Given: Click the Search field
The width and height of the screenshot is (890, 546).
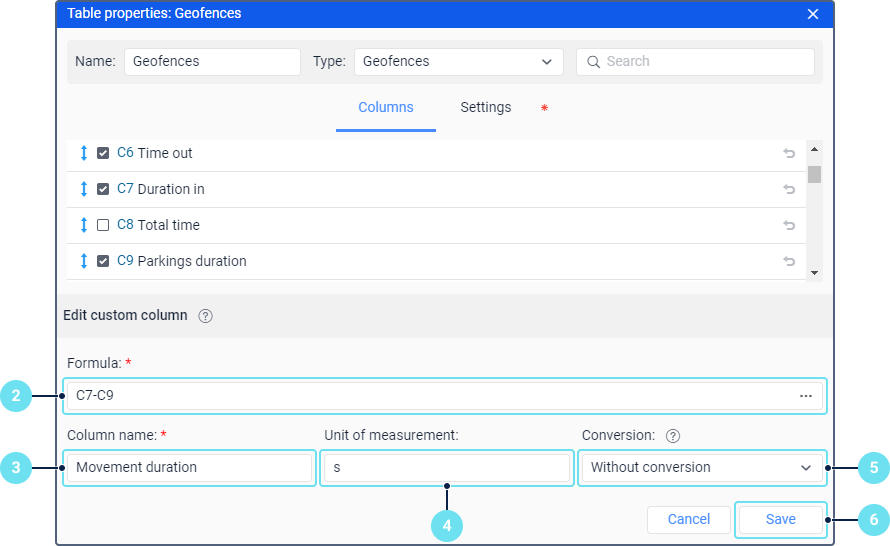Looking at the screenshot, I should tap(695, 62).
